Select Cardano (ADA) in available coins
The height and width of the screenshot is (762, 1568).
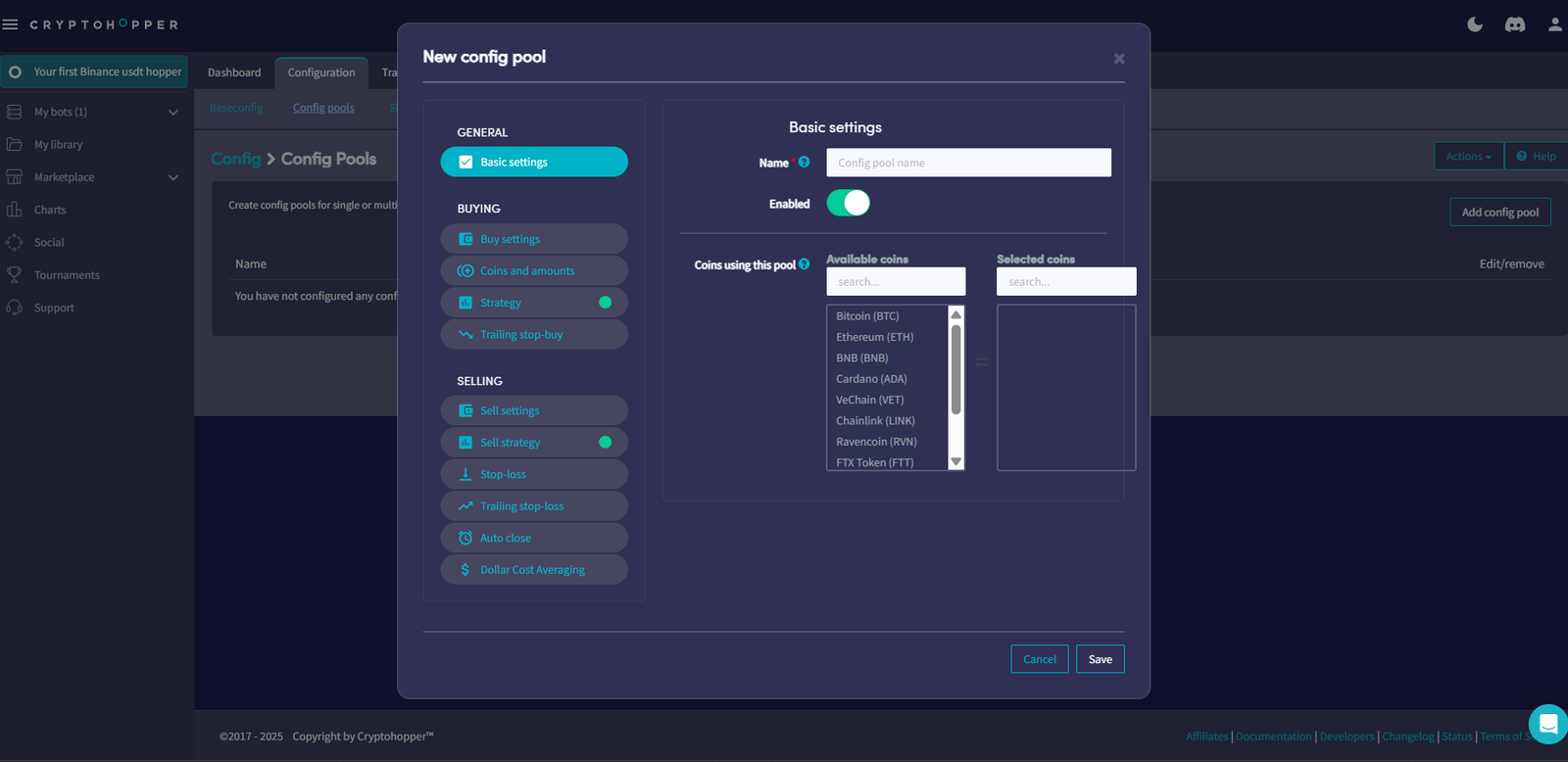click(x=887, y=379)
